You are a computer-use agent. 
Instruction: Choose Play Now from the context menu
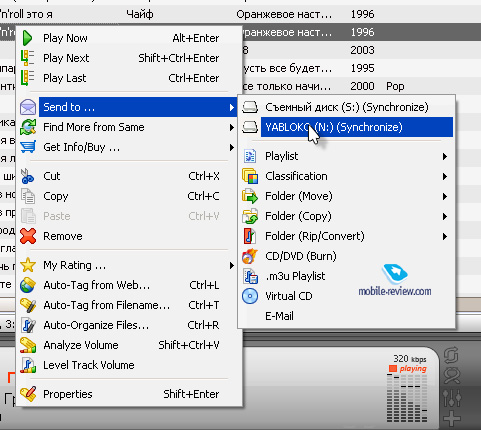[129, 38]
